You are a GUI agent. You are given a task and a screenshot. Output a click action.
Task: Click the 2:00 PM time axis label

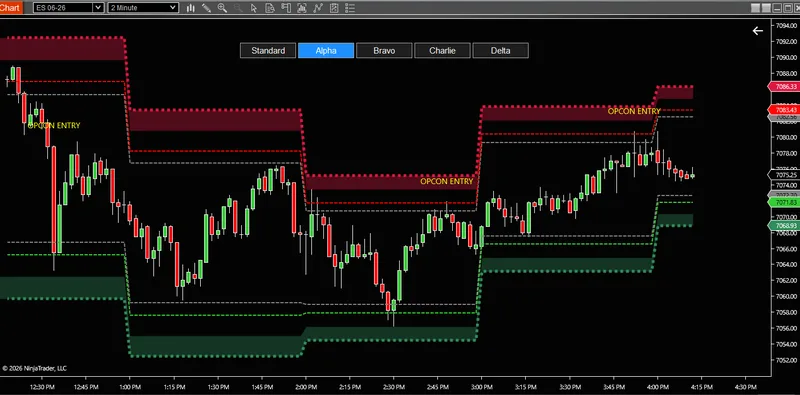click(306, 387)
